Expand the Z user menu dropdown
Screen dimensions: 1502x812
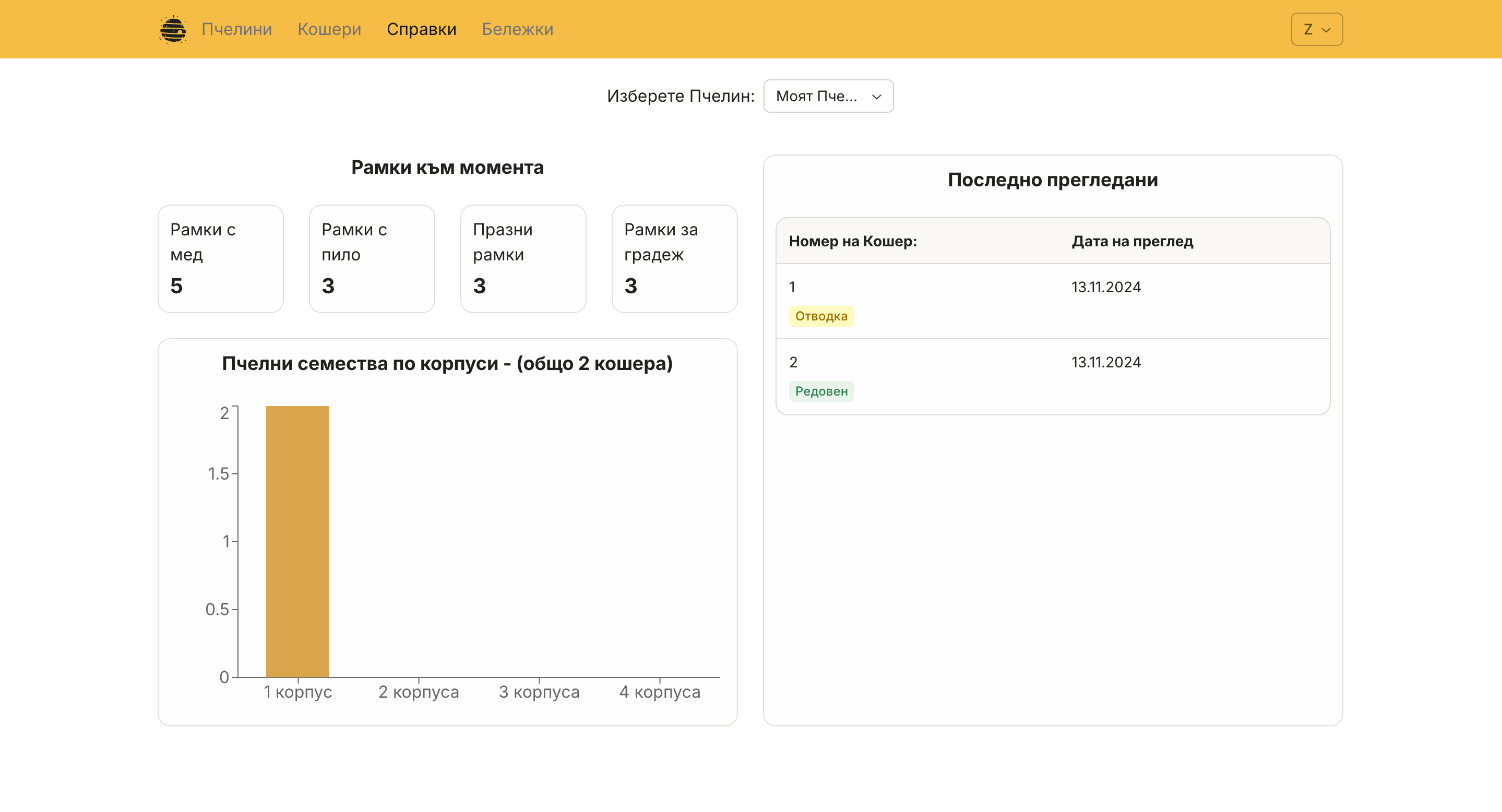tap(1317, 29)
